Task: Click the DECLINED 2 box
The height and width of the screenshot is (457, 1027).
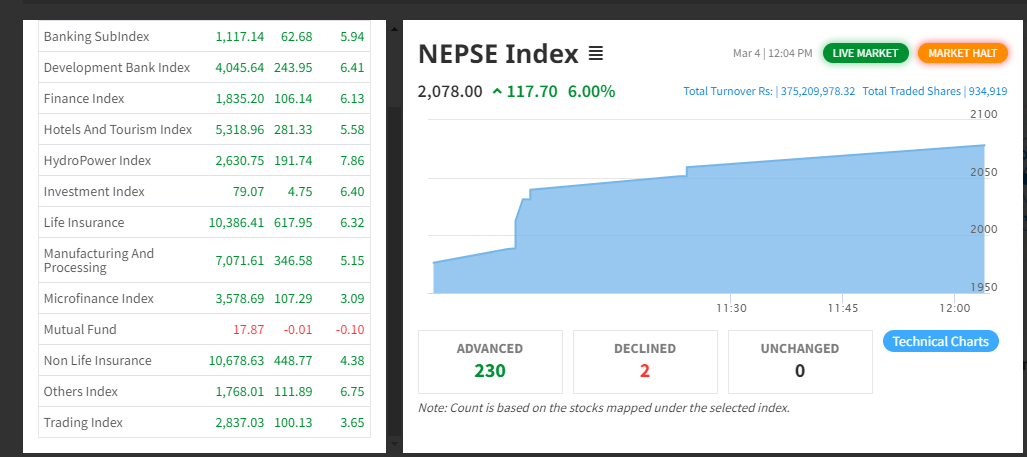Action: point(645,361)
